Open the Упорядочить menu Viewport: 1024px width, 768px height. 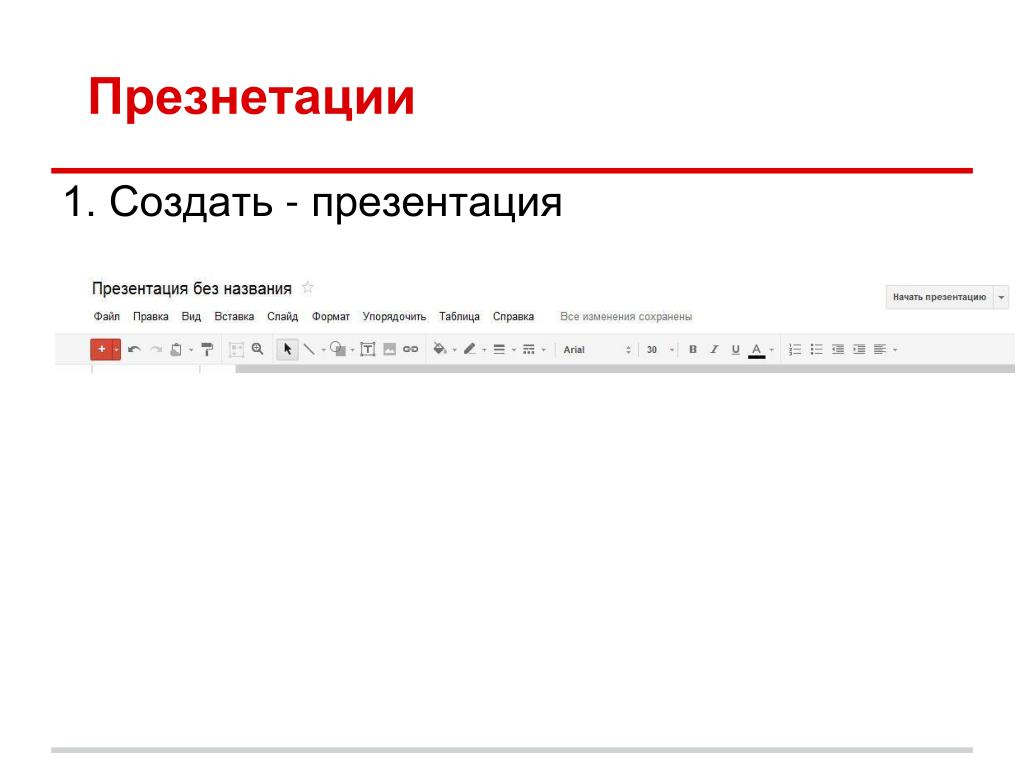394,317
